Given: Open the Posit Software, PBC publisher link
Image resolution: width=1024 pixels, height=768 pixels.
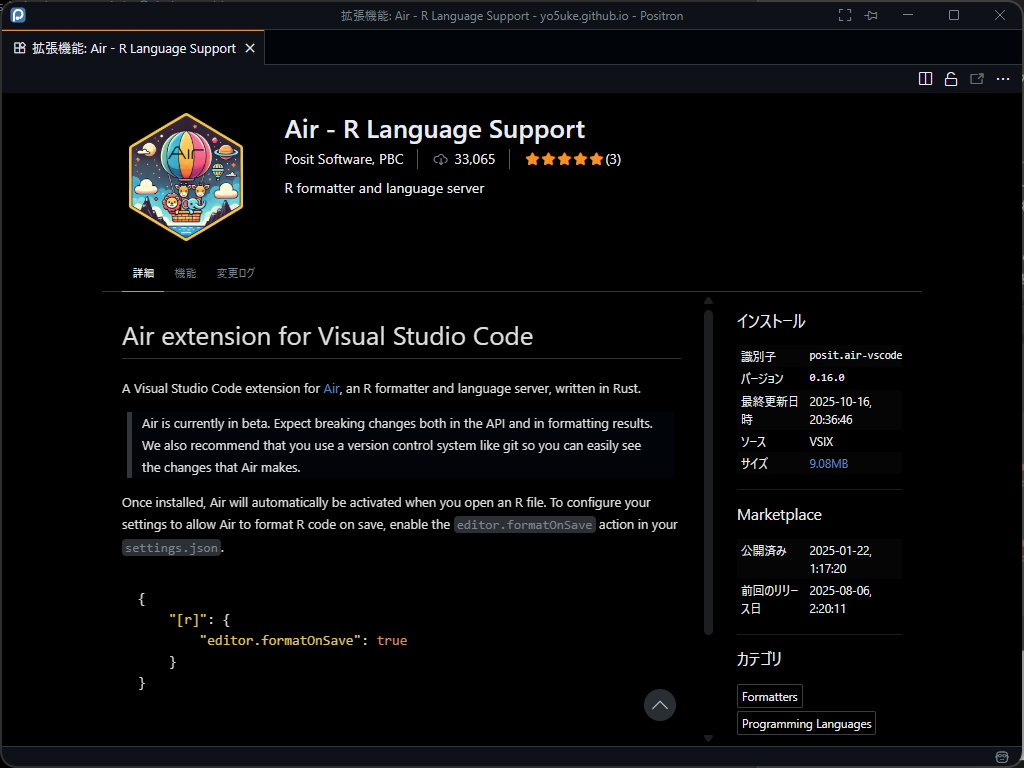Looking at the screenshot, I should [x=344, y=159].
